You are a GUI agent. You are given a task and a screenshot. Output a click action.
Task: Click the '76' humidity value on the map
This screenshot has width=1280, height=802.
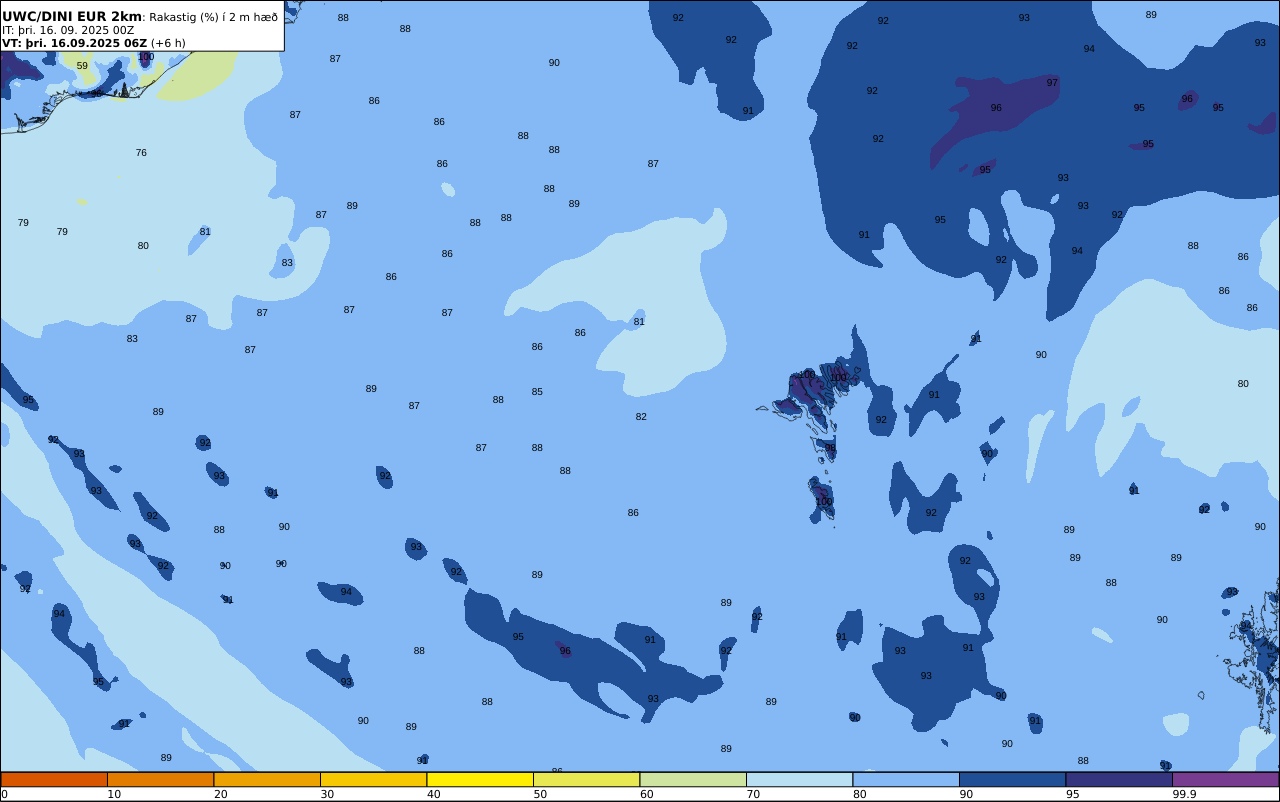[141, 153]
